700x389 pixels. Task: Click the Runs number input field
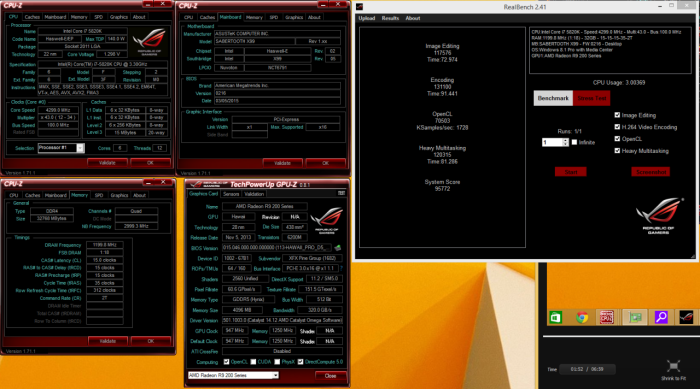552,142
